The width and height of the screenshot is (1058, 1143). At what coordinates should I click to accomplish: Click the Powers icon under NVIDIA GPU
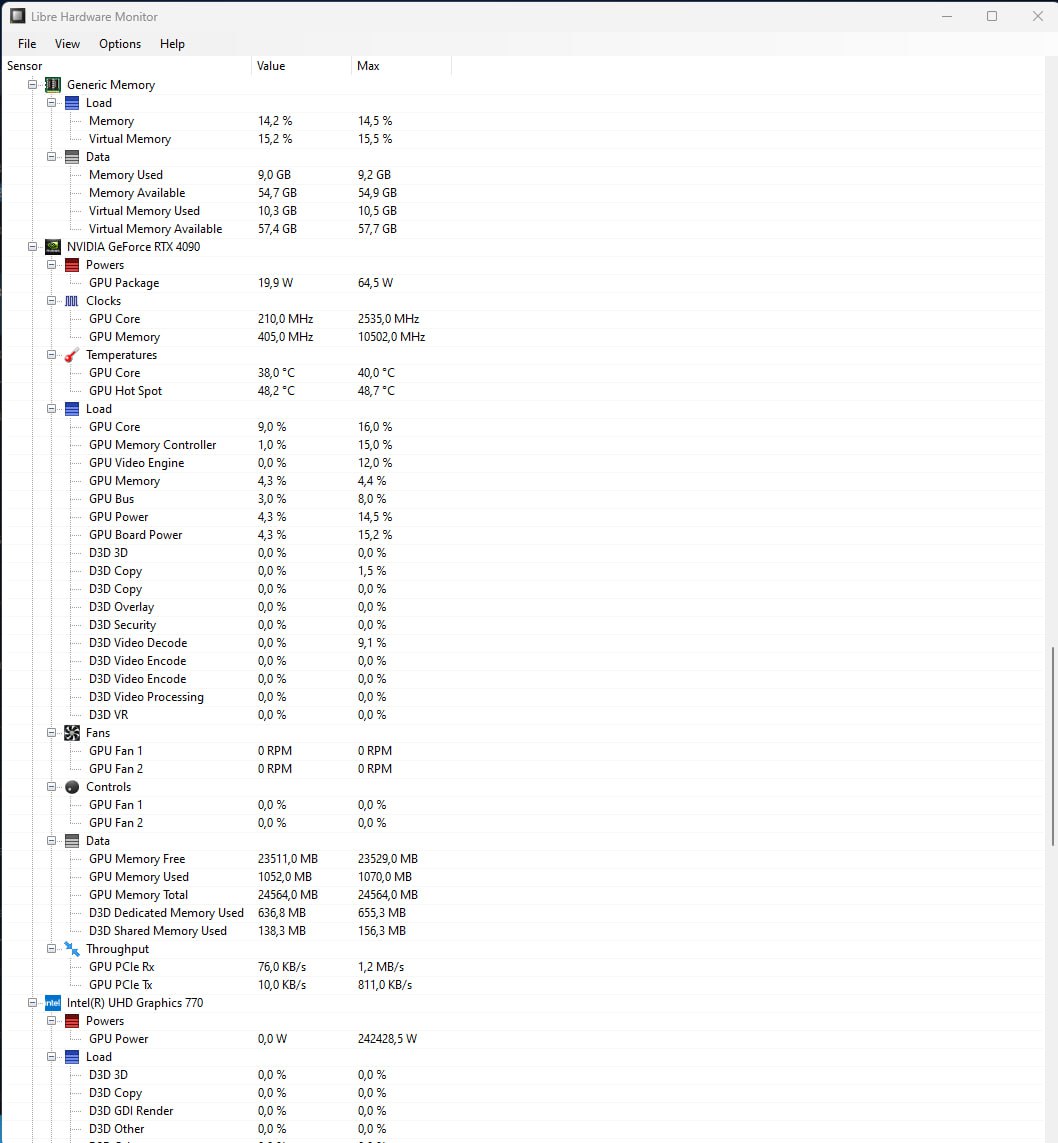coord(71,265)
